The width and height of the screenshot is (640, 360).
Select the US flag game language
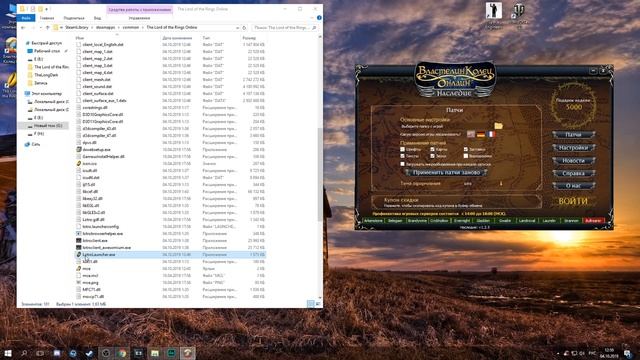point(471,134)
